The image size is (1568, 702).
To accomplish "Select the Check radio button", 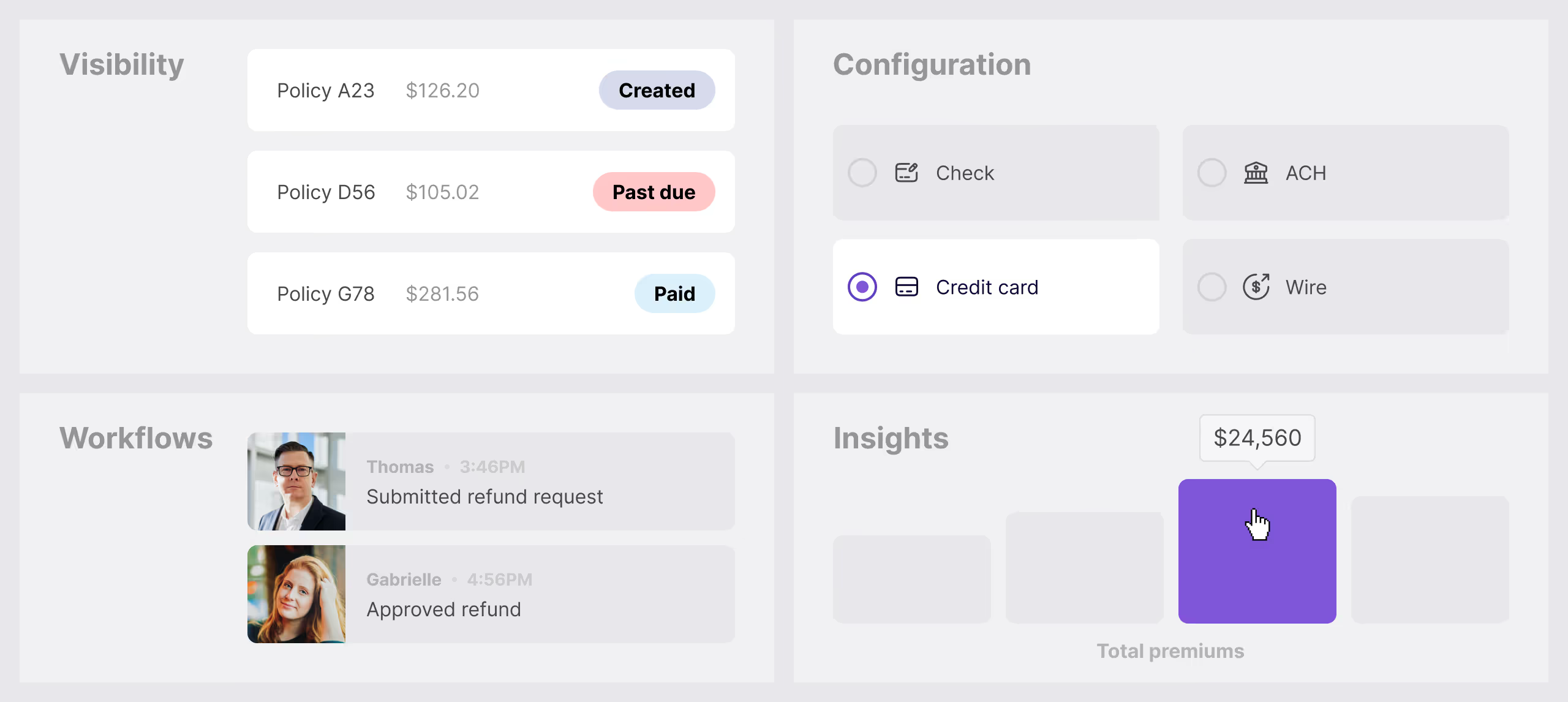I will pos(862,173).
